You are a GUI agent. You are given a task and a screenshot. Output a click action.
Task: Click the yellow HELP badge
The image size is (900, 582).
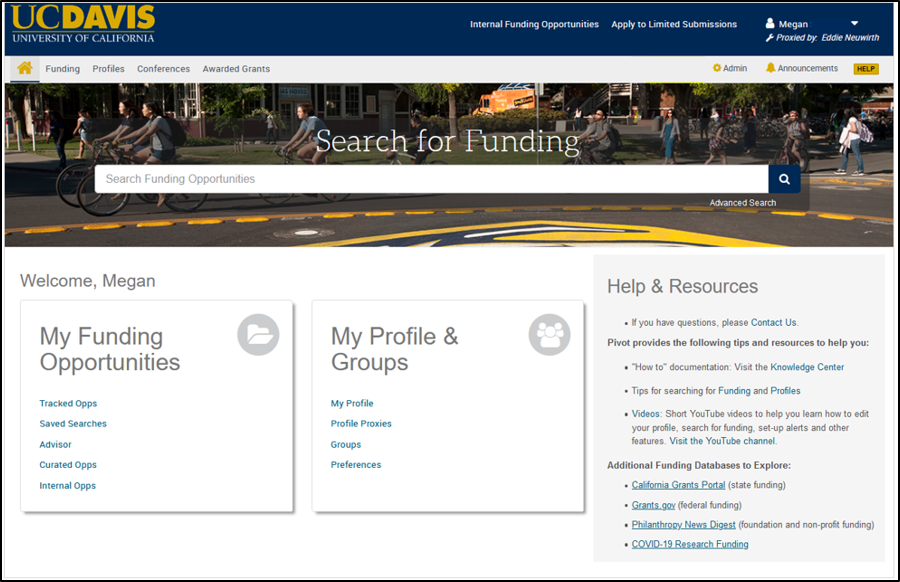pos(865,69)
